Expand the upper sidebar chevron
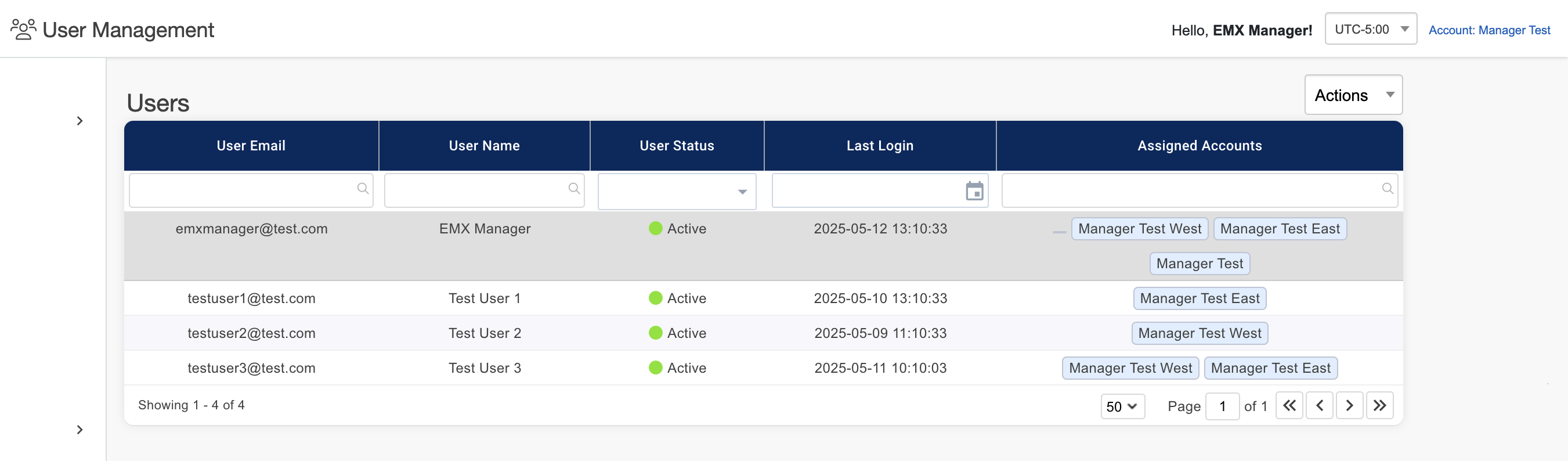 (80, 121)
